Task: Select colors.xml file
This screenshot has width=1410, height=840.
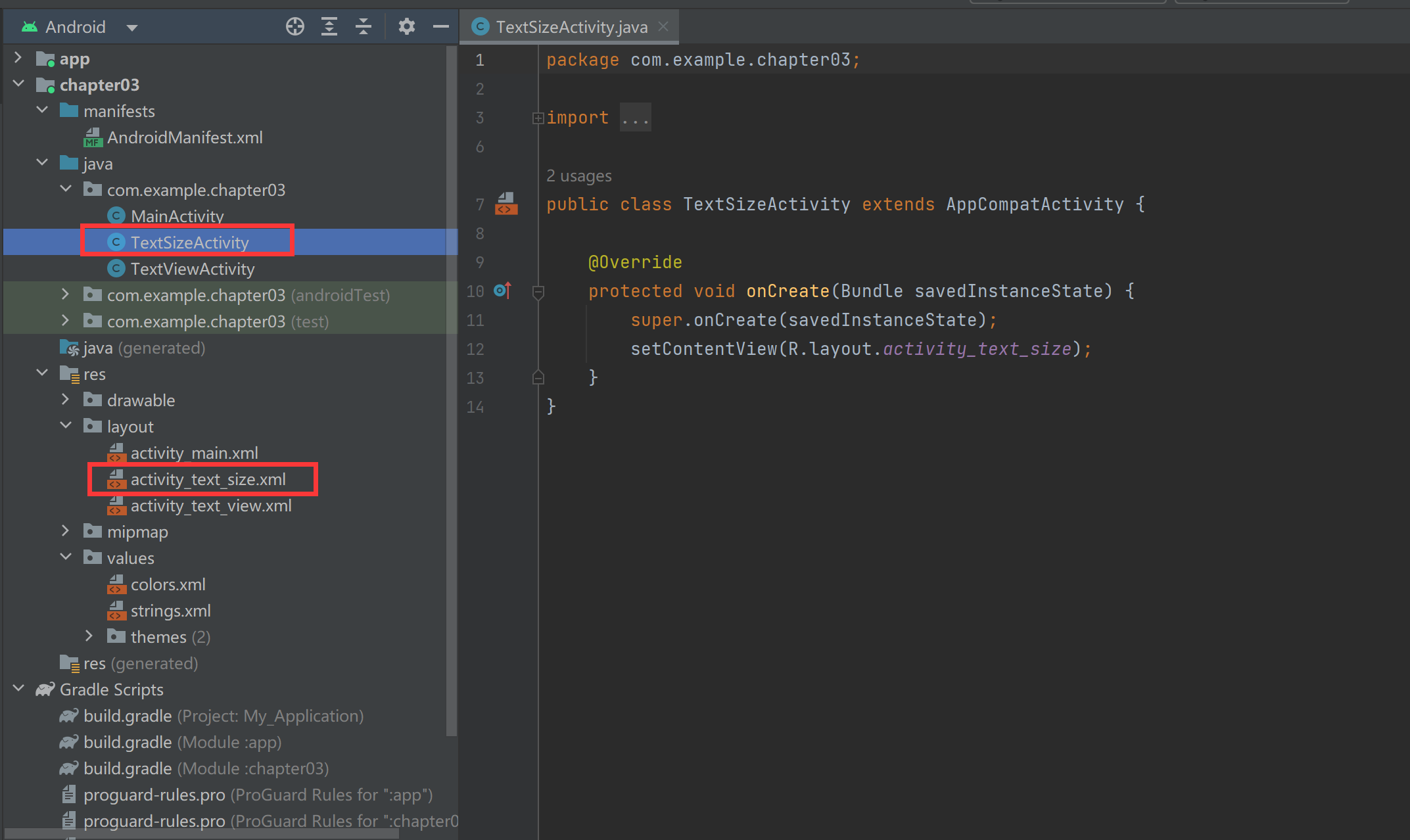Action: (168, 584)
